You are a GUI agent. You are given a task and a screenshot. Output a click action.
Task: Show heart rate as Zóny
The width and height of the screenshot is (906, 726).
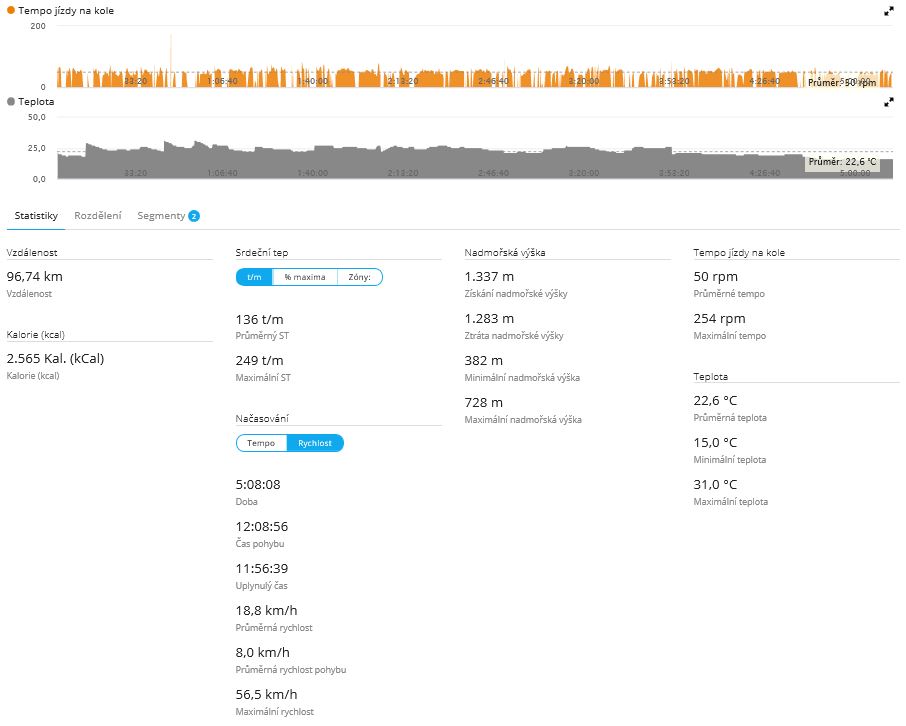(x=360, y=277)
